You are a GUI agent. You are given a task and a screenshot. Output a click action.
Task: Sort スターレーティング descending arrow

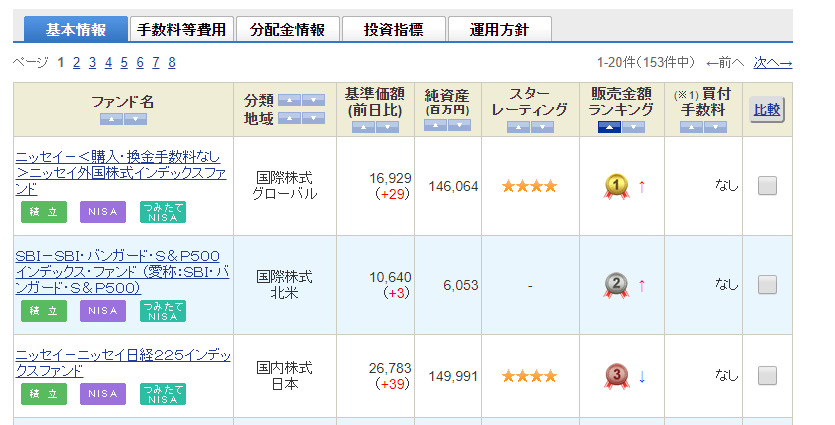[542, 127]
